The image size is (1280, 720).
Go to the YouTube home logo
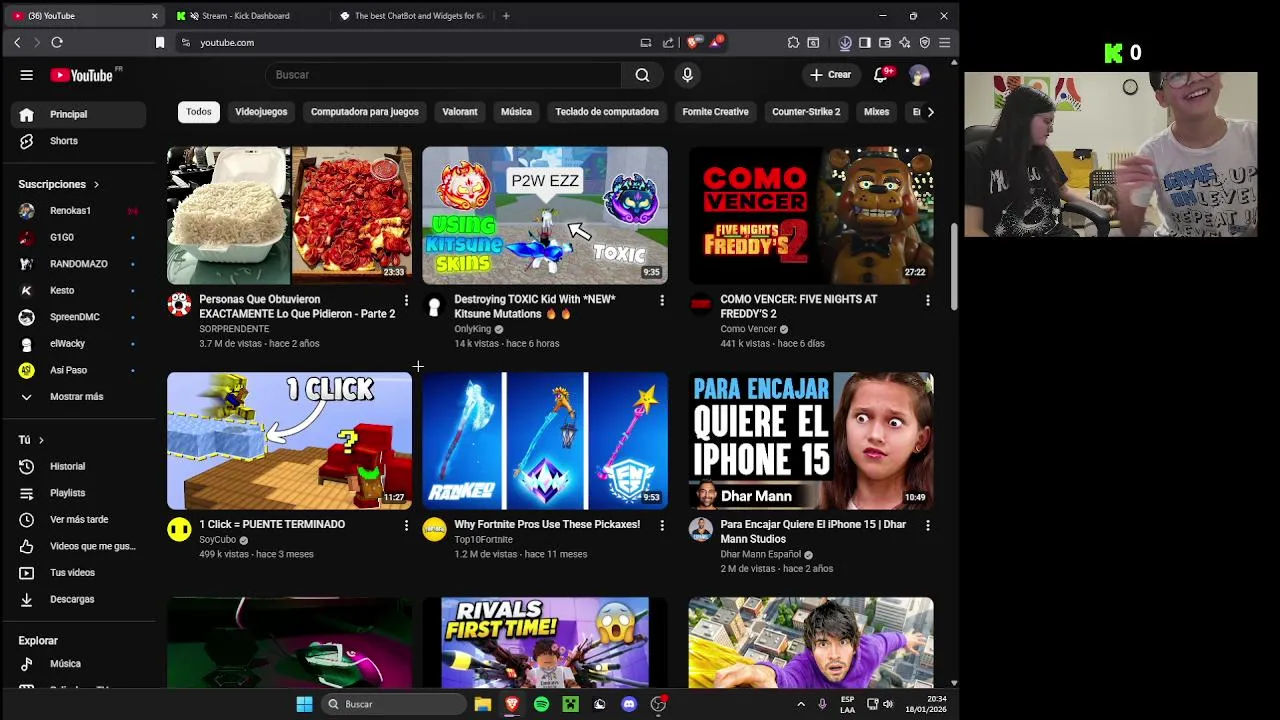[x=82, y=75]
